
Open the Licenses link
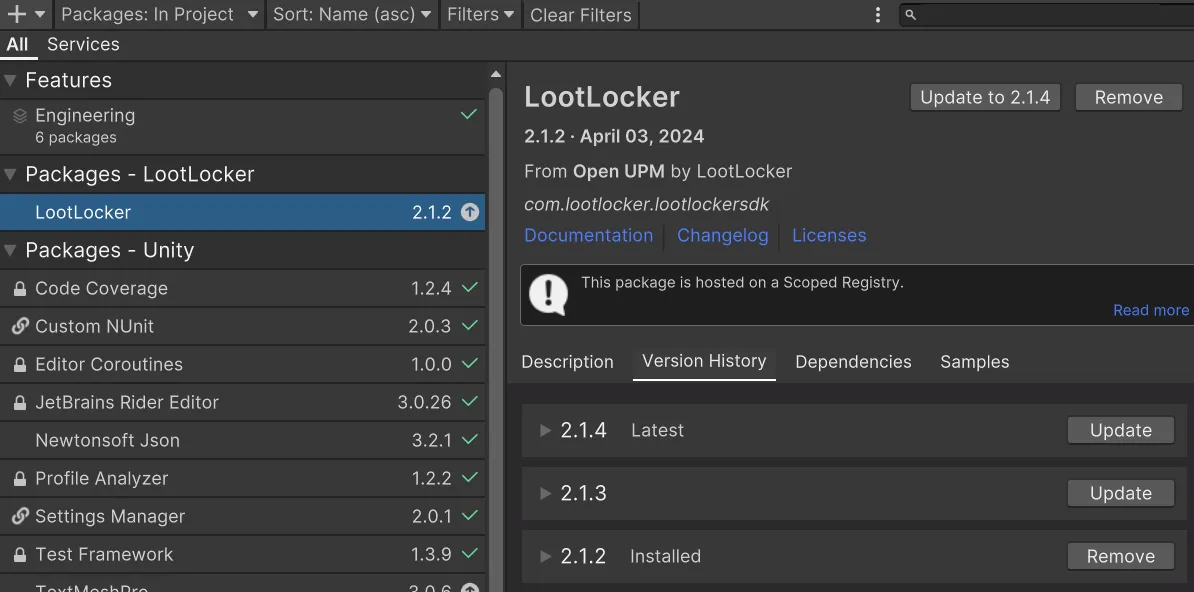pos(829,235)
